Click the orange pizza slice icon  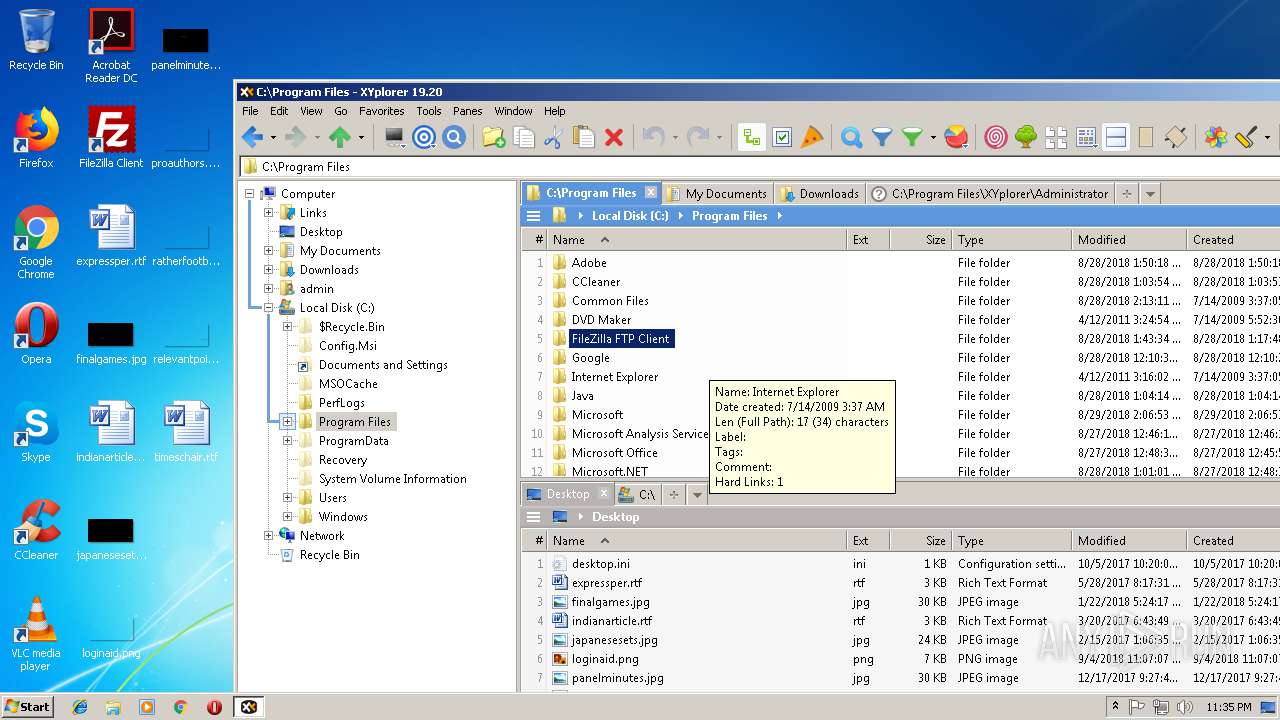812,137
